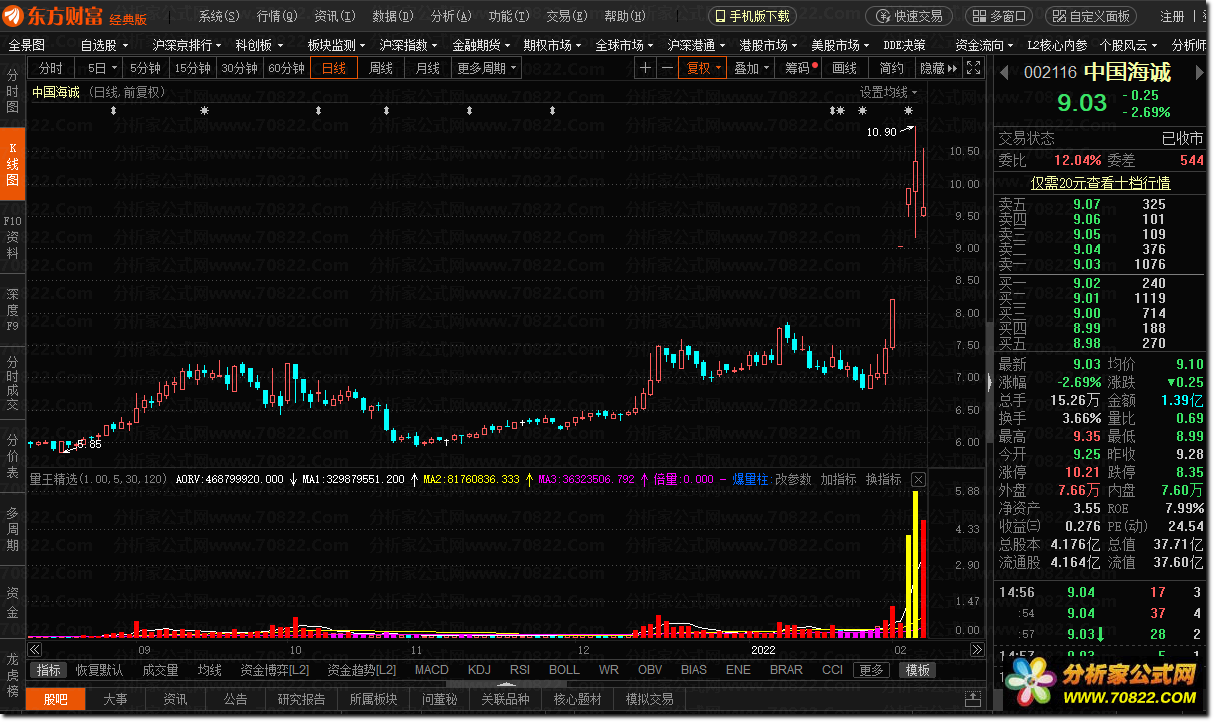1215x722 pixels.
Task: Open 分时成交 in left sidebar
Action: tap(13, 383)
